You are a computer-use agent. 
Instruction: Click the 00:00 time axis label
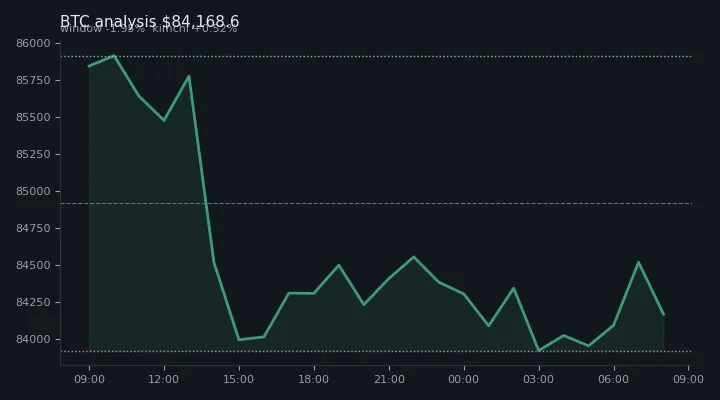point(463,379)
